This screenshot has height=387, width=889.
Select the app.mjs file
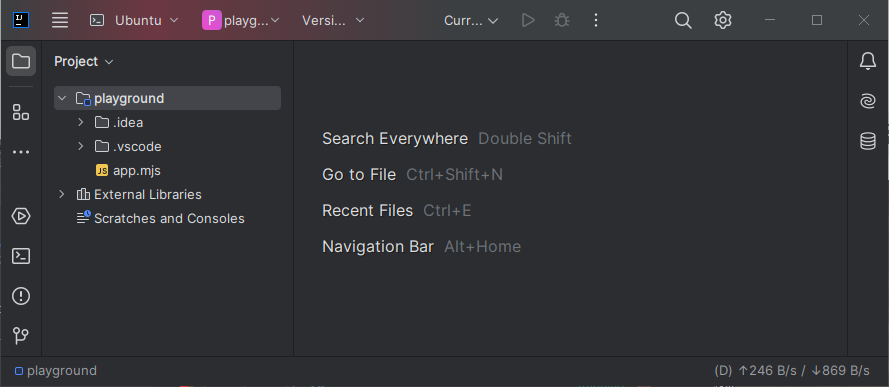(167, 171)
